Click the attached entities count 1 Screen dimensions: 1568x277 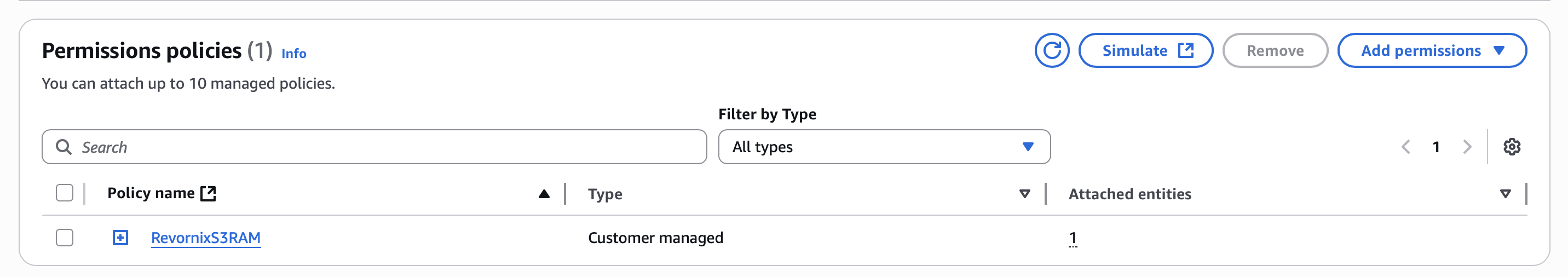(1073, 238)
